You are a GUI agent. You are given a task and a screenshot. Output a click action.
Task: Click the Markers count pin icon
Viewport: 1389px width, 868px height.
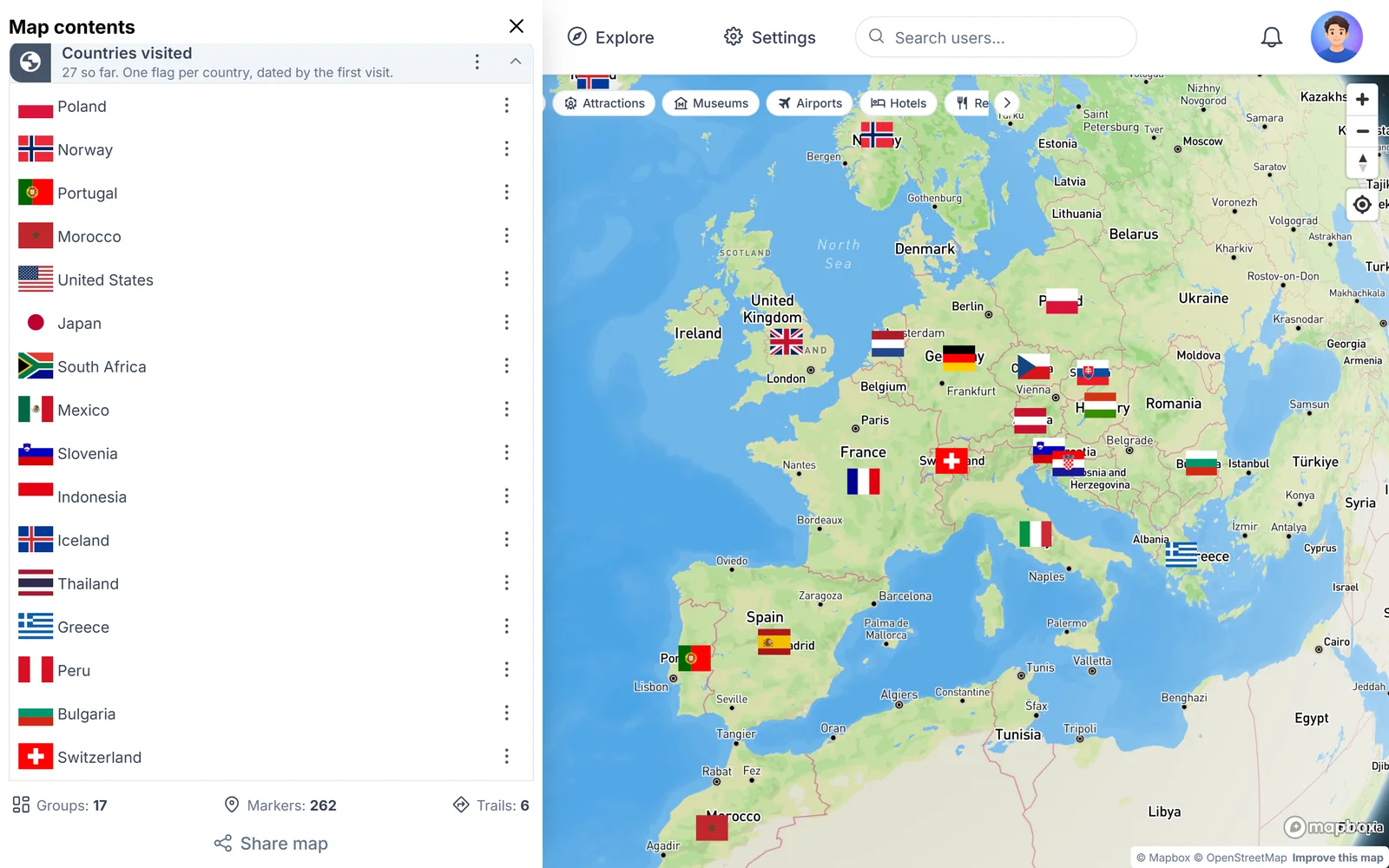point(232,805)
